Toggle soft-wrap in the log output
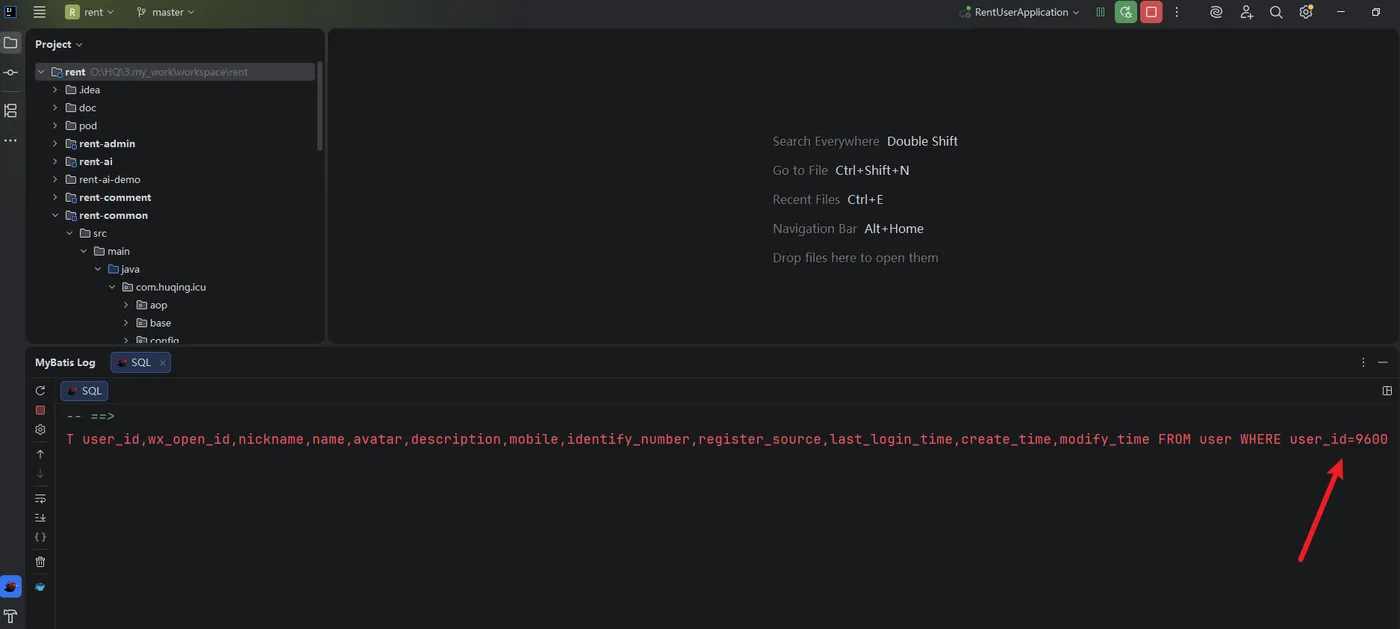This screenshot has height=629, width=1400. tap(40, 498)
